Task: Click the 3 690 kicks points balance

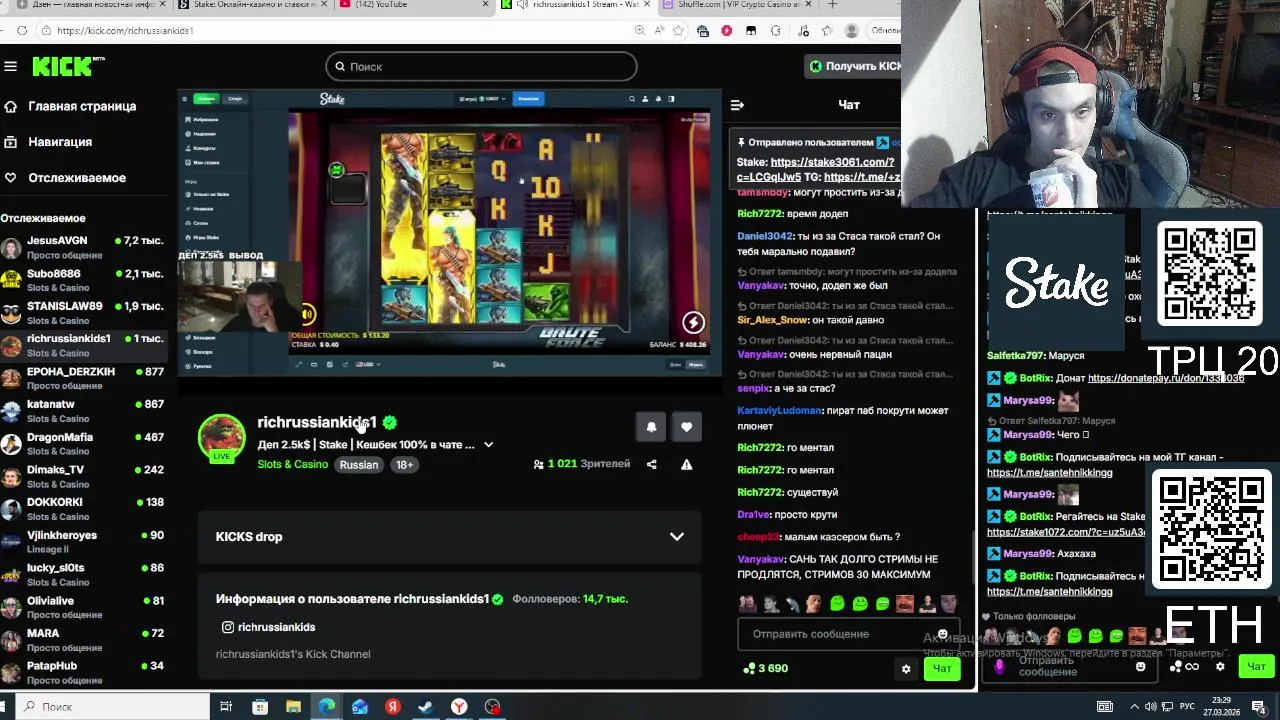Action: pyautogui.click(x=765, y=668)
